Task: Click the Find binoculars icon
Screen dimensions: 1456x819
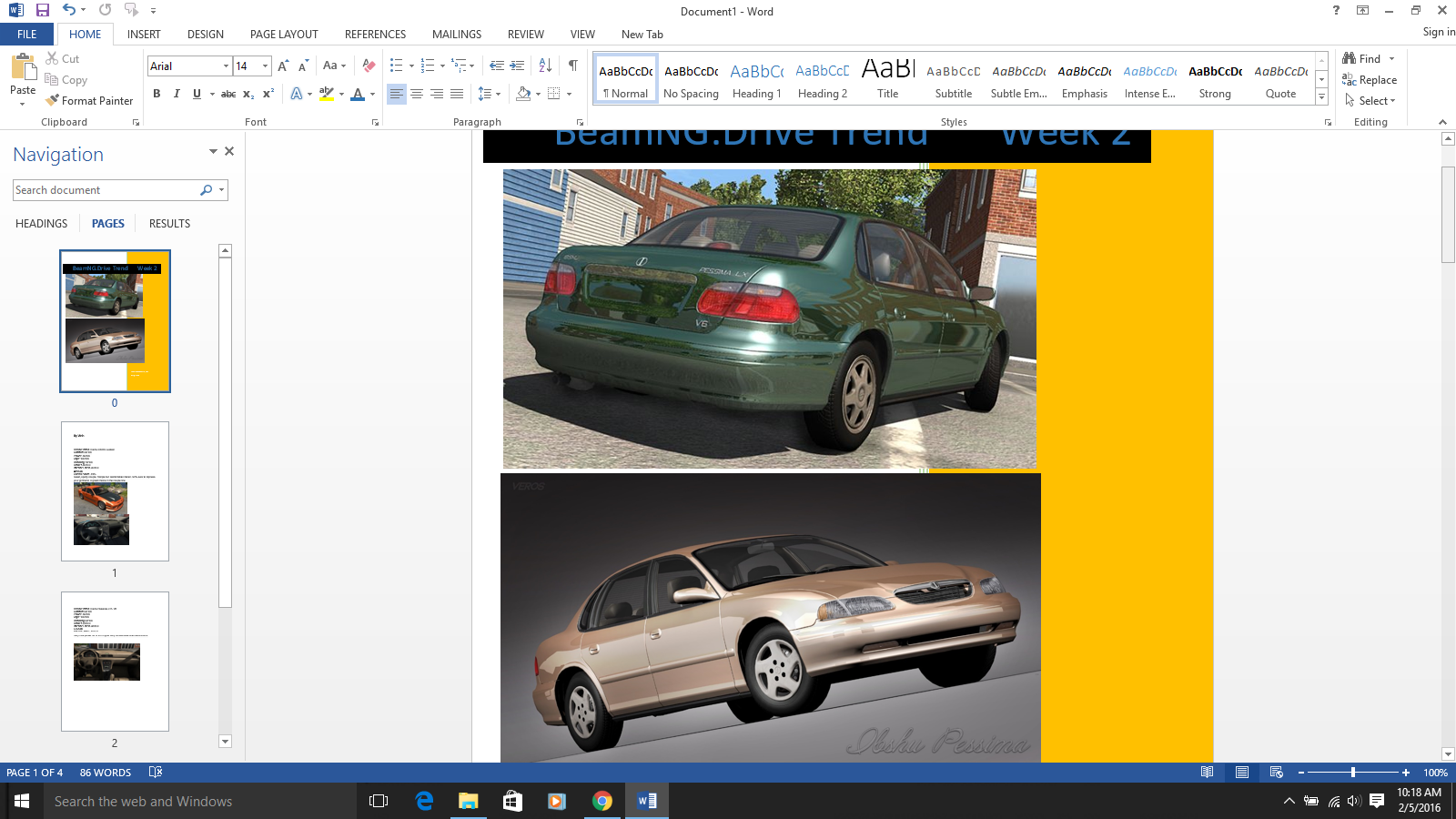Action: (1350, 58)
